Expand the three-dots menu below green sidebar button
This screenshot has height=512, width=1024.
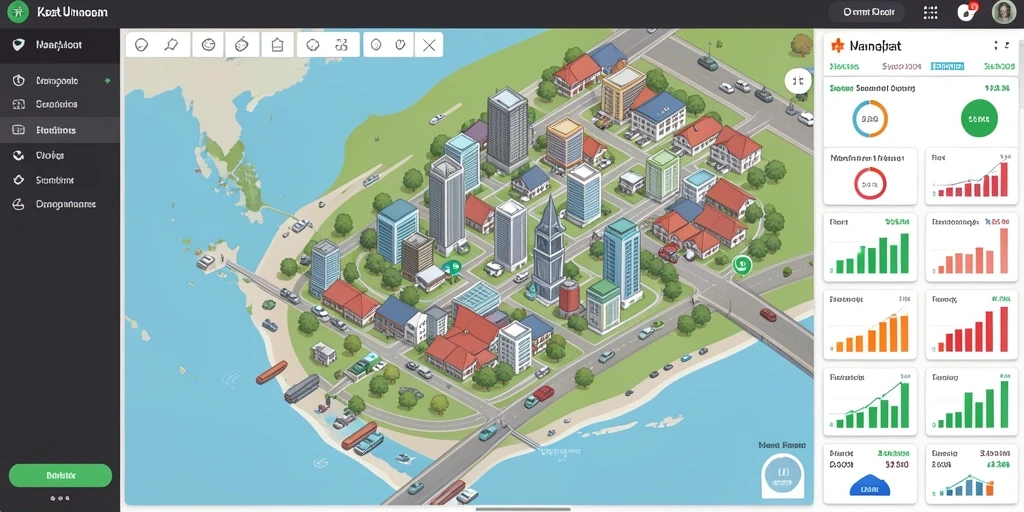60,498
